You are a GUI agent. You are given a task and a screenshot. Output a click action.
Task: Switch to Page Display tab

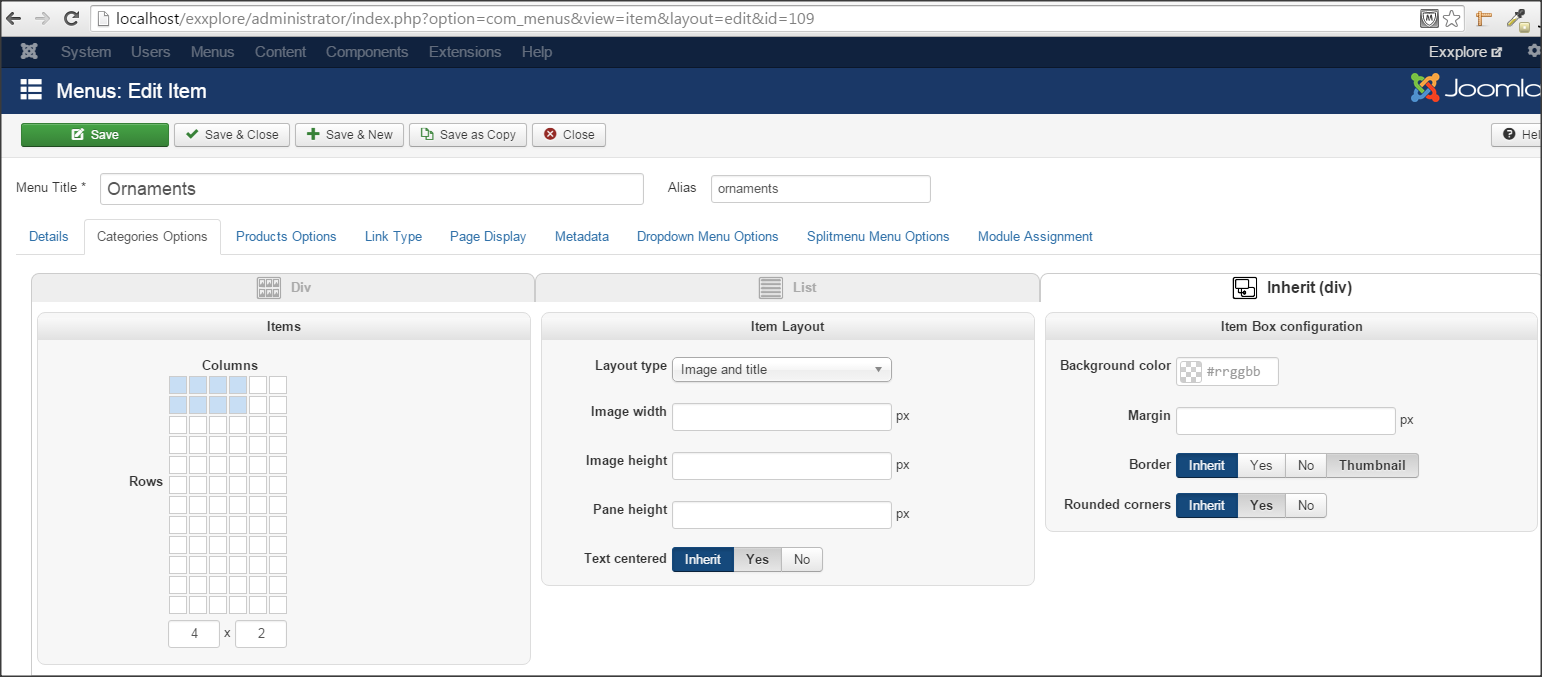488,237
